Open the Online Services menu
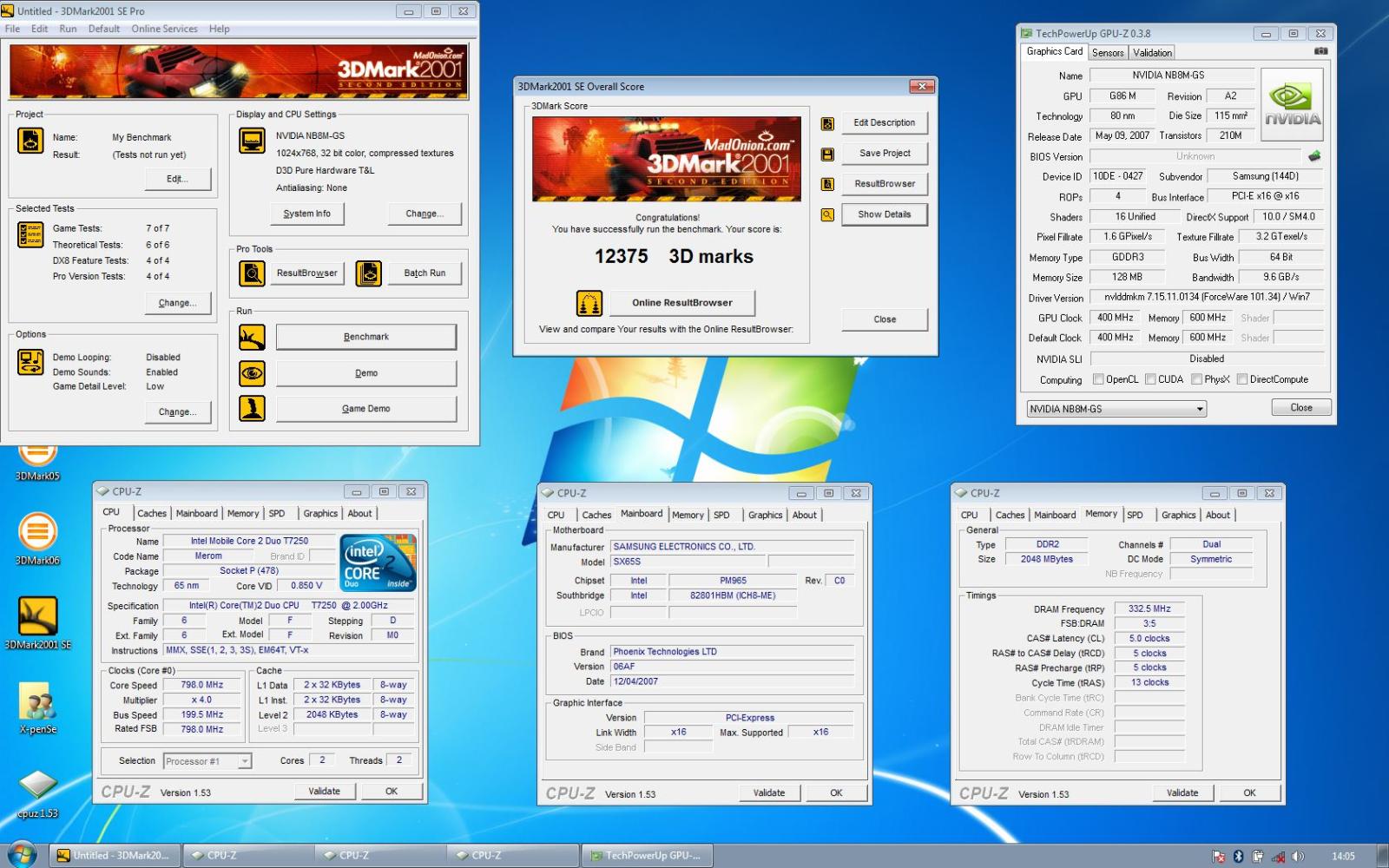 (164, 29)
